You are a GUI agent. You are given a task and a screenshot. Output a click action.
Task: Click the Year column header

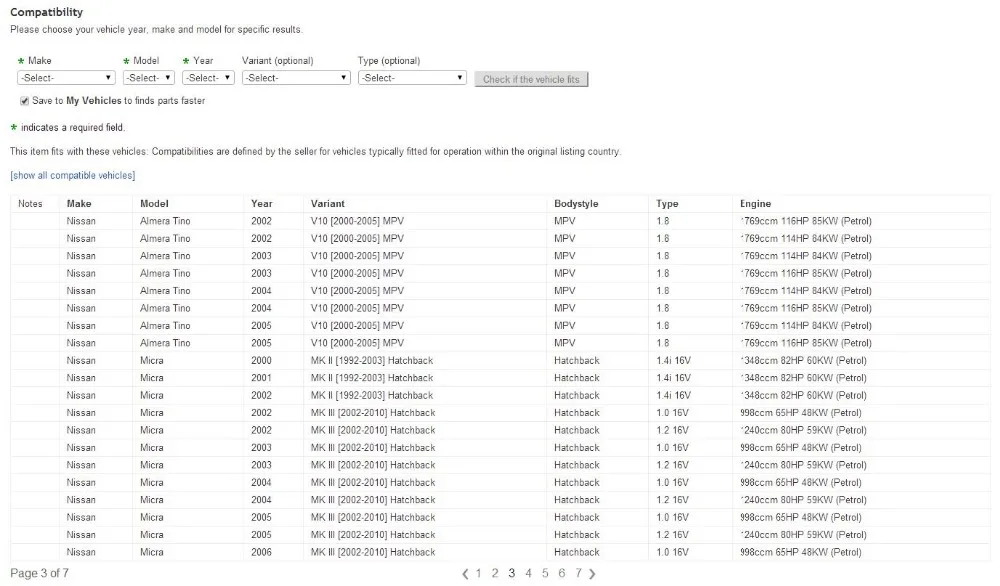[x=261, y=203]
